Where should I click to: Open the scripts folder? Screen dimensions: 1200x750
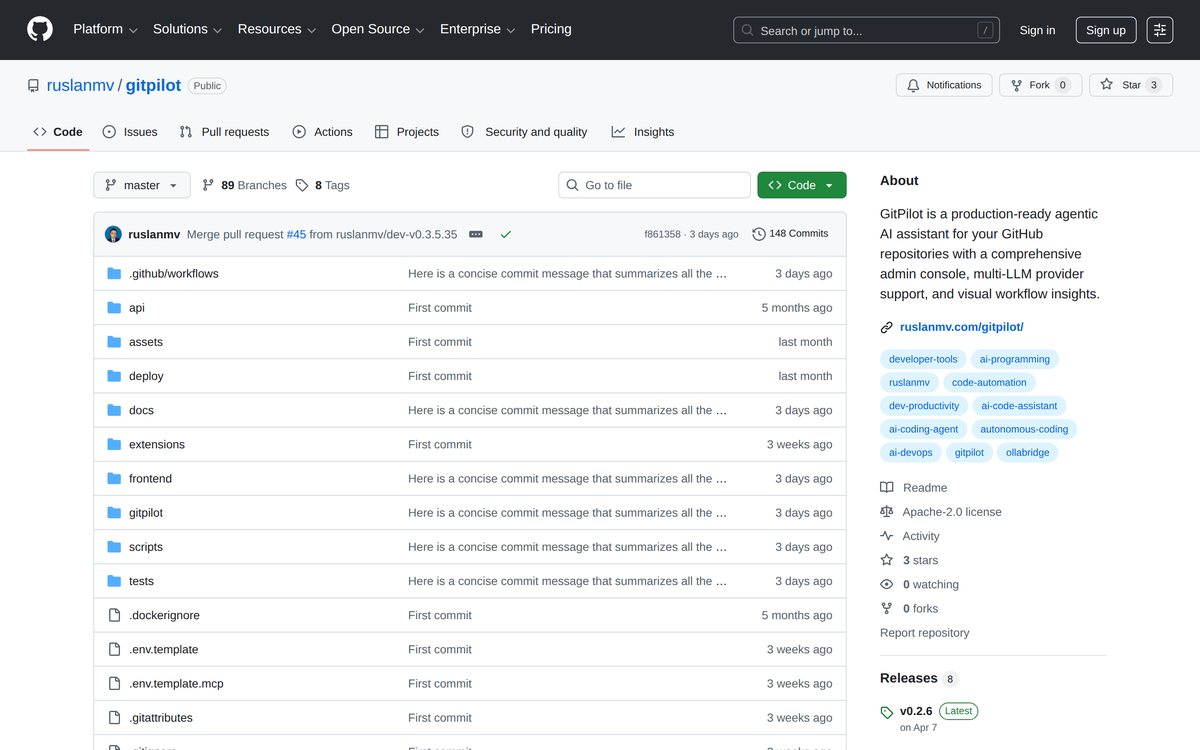tap(145, 547)
